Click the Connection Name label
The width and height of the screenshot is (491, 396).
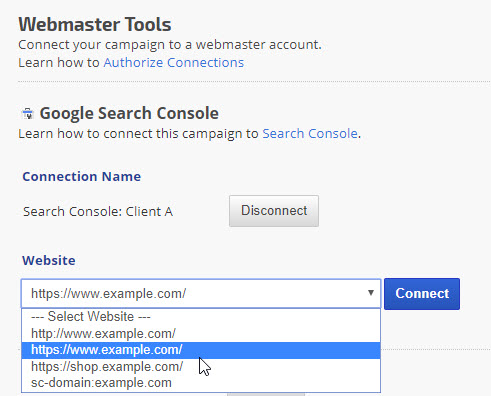pyautogui.click(x=82, y=176)
